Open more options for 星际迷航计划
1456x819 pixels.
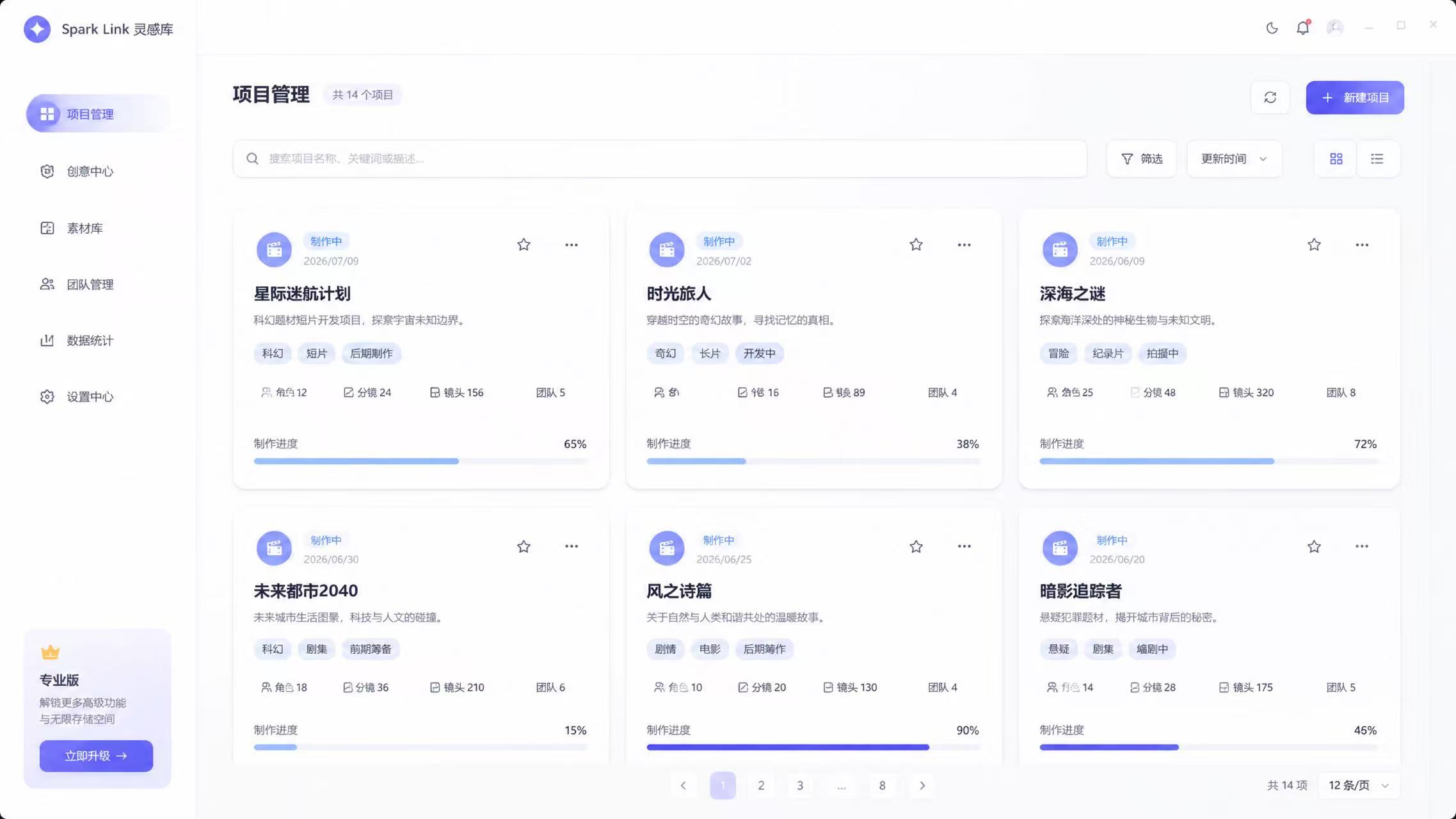[x=572, y=245]
